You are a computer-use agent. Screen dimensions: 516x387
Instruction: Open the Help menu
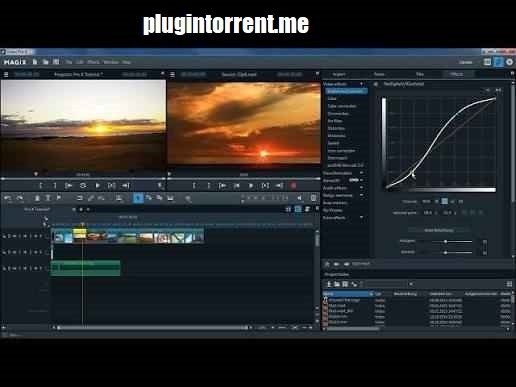126,62
